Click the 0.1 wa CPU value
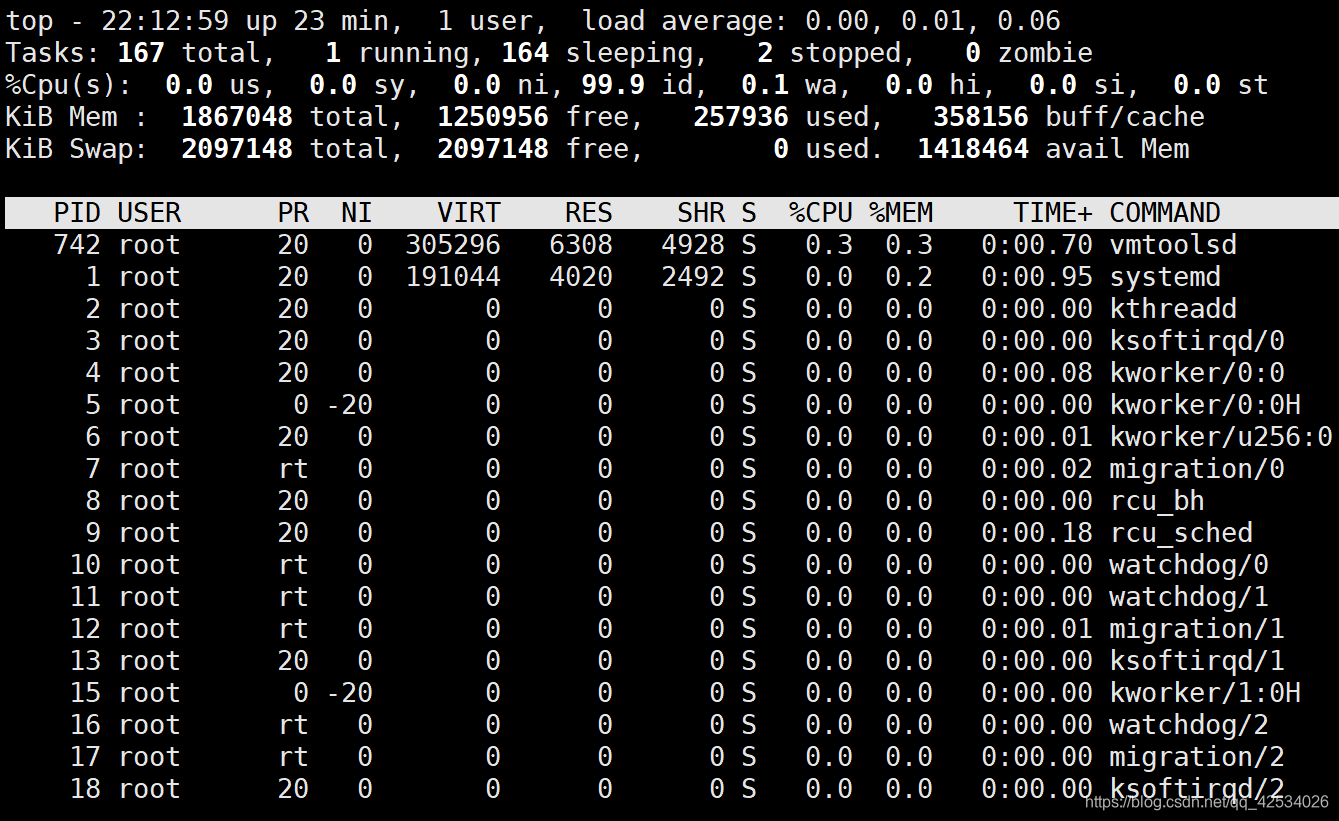 tap(765, 85)
